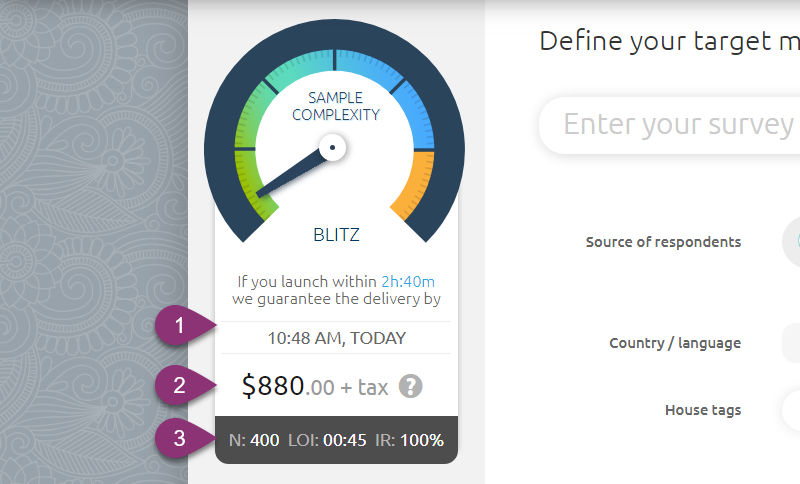
Task: Click the 2h:40m launch time text
Action: point(408,281)
